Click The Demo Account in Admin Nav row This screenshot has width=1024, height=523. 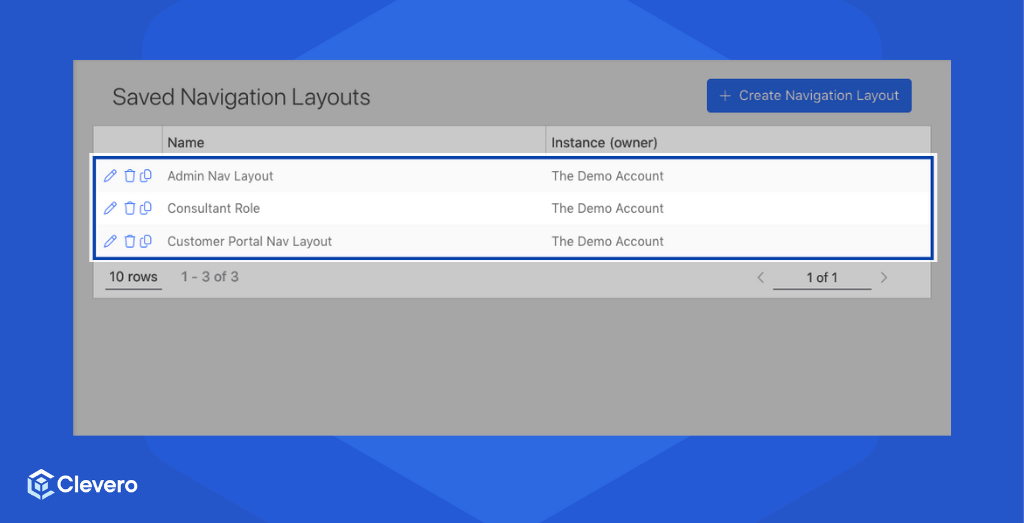pos(607,176)
